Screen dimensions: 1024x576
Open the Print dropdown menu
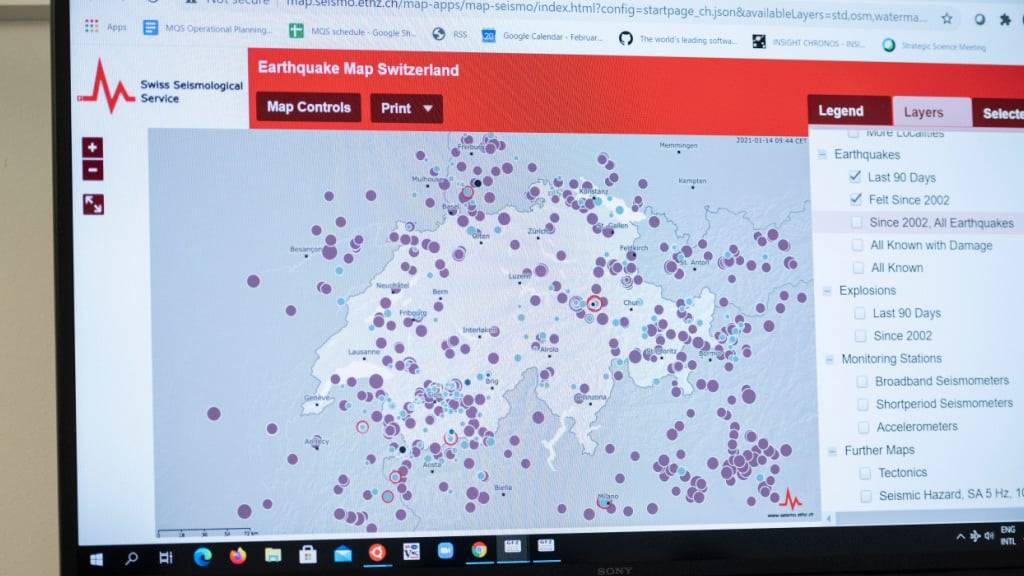point(407,108)
